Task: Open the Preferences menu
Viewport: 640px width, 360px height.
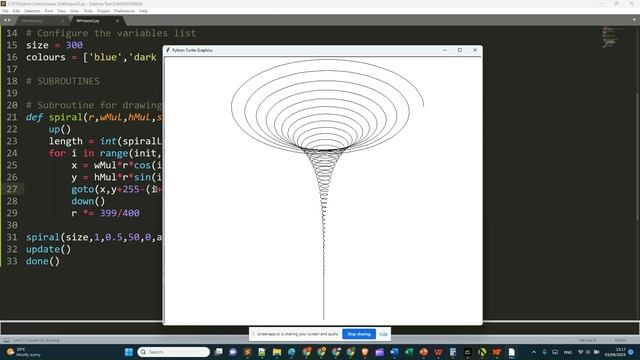Action: coord(124,11)
